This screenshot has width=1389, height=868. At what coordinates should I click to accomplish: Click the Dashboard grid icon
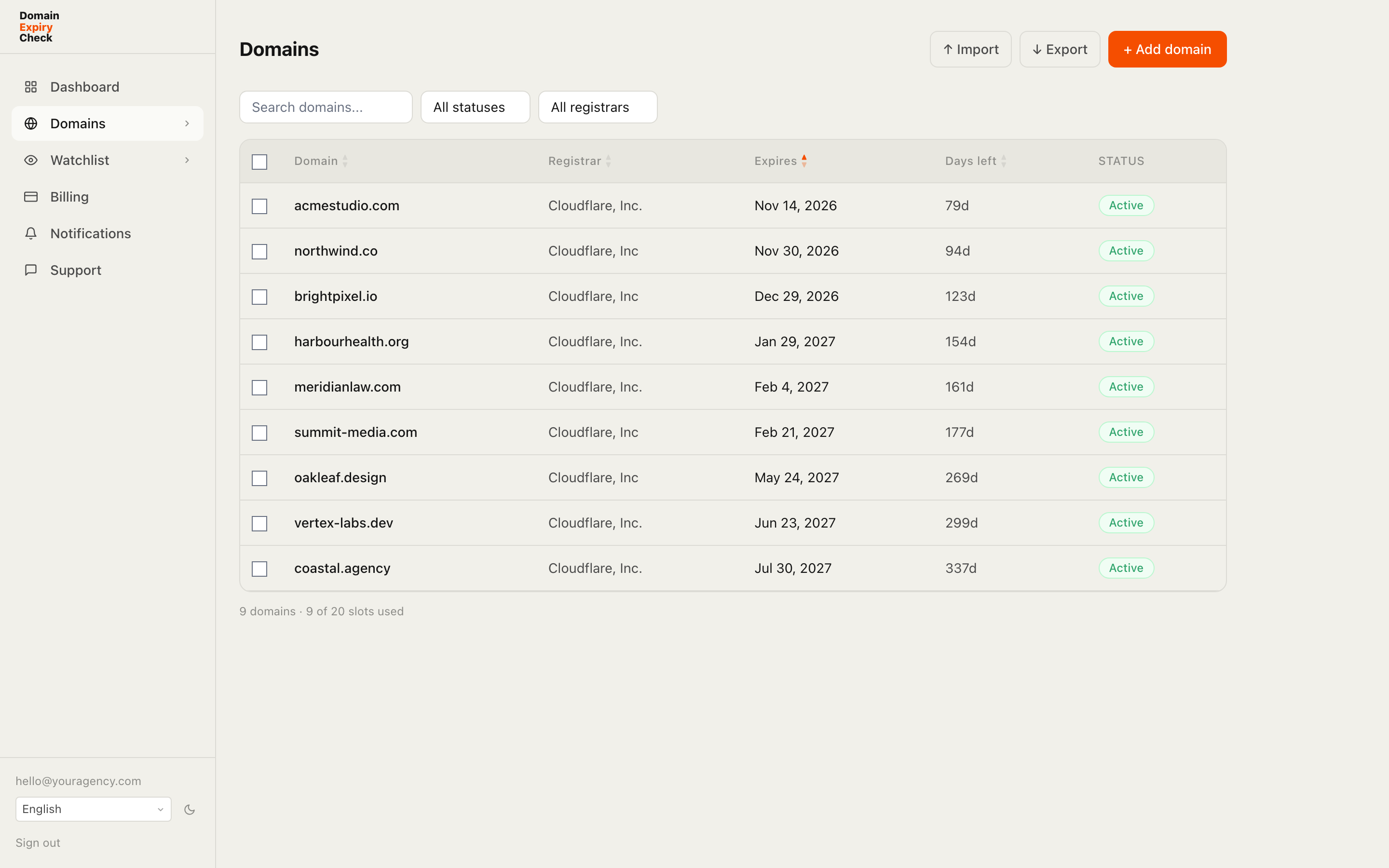point(31,87)
